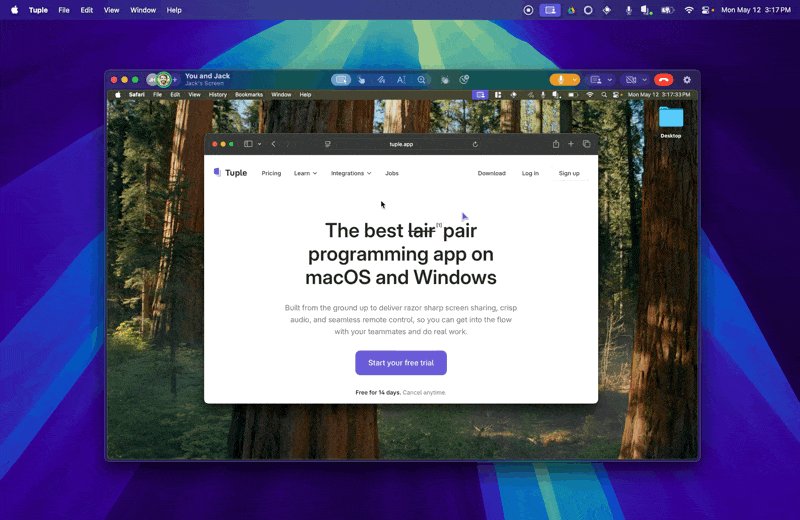Click the 'Free for 14 days.' text
Image resolution: width=800 pixels, height=520 pixels.
378,392
